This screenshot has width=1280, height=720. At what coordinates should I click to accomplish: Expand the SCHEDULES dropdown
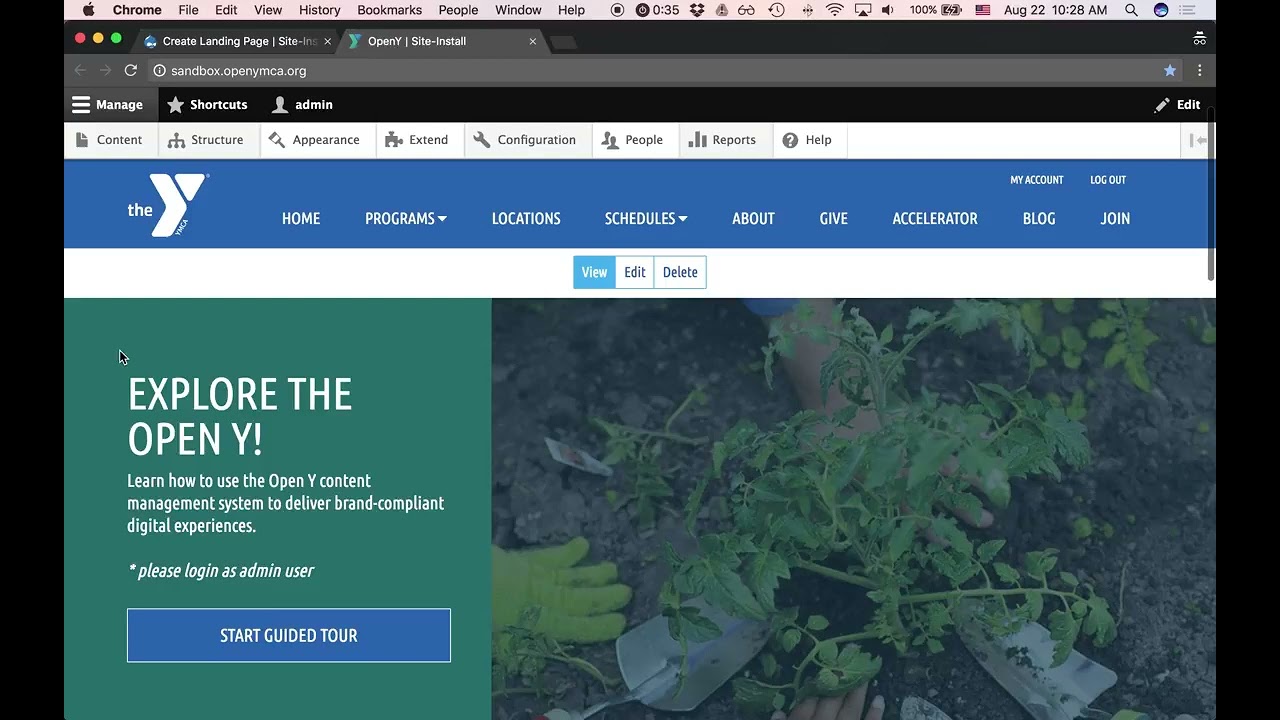646,218
